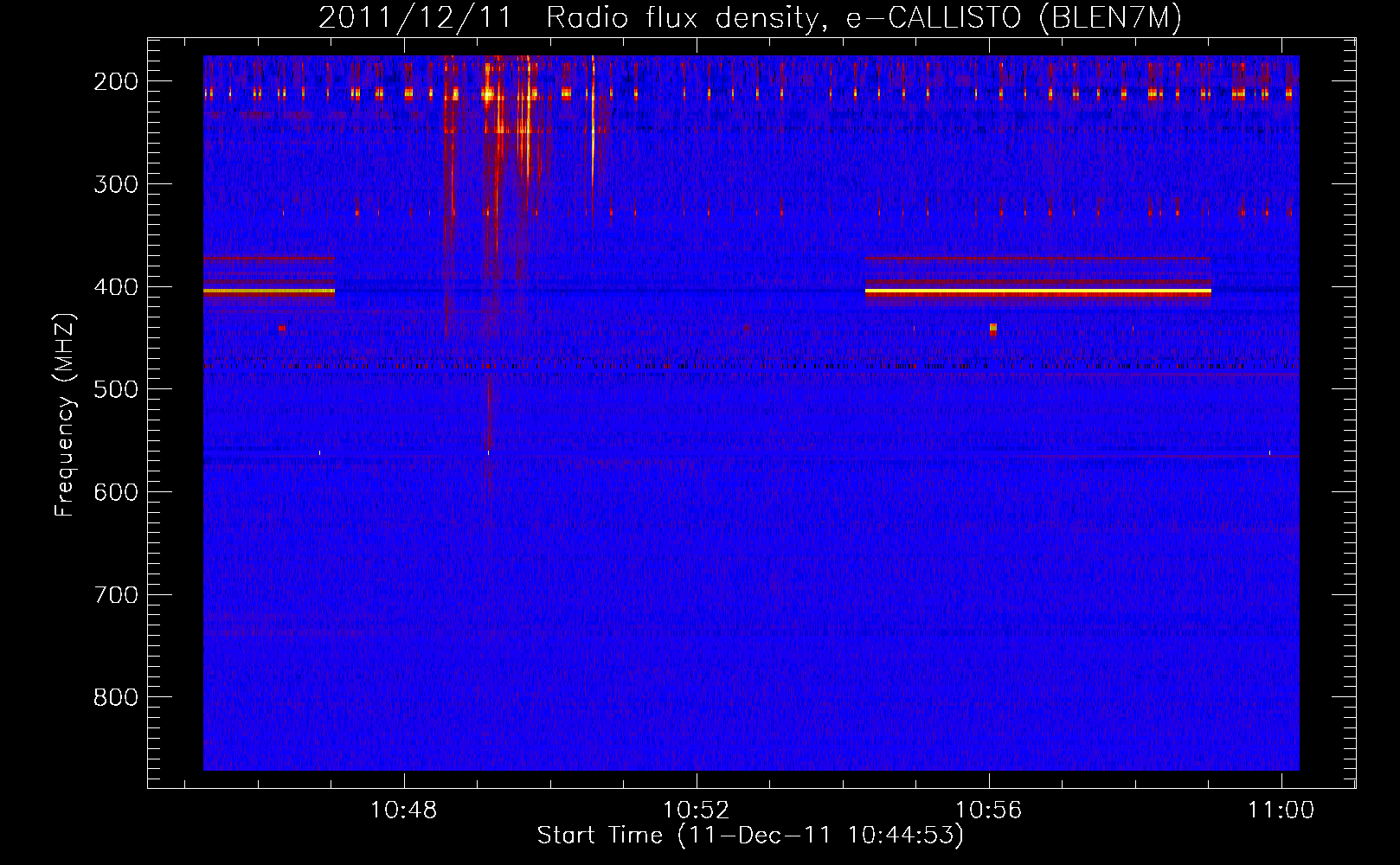Click the 800 frequency tick label

click(x=116, y=697)
